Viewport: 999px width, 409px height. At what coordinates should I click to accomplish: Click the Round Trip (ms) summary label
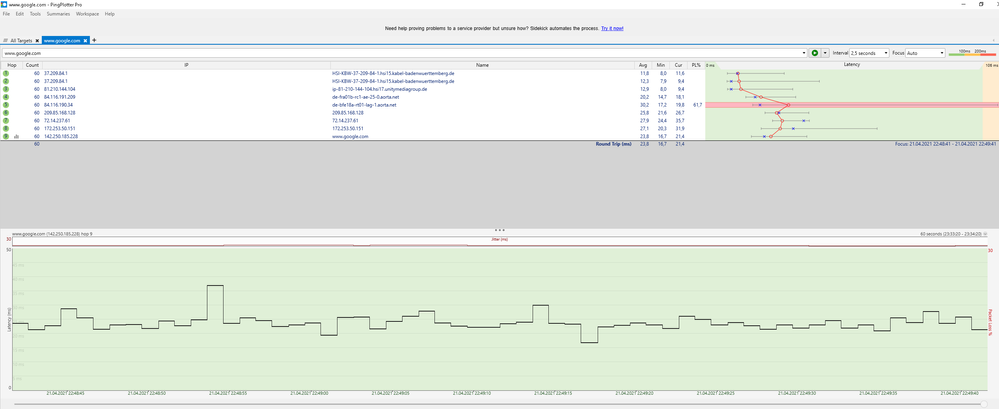(x=613, y=145)
